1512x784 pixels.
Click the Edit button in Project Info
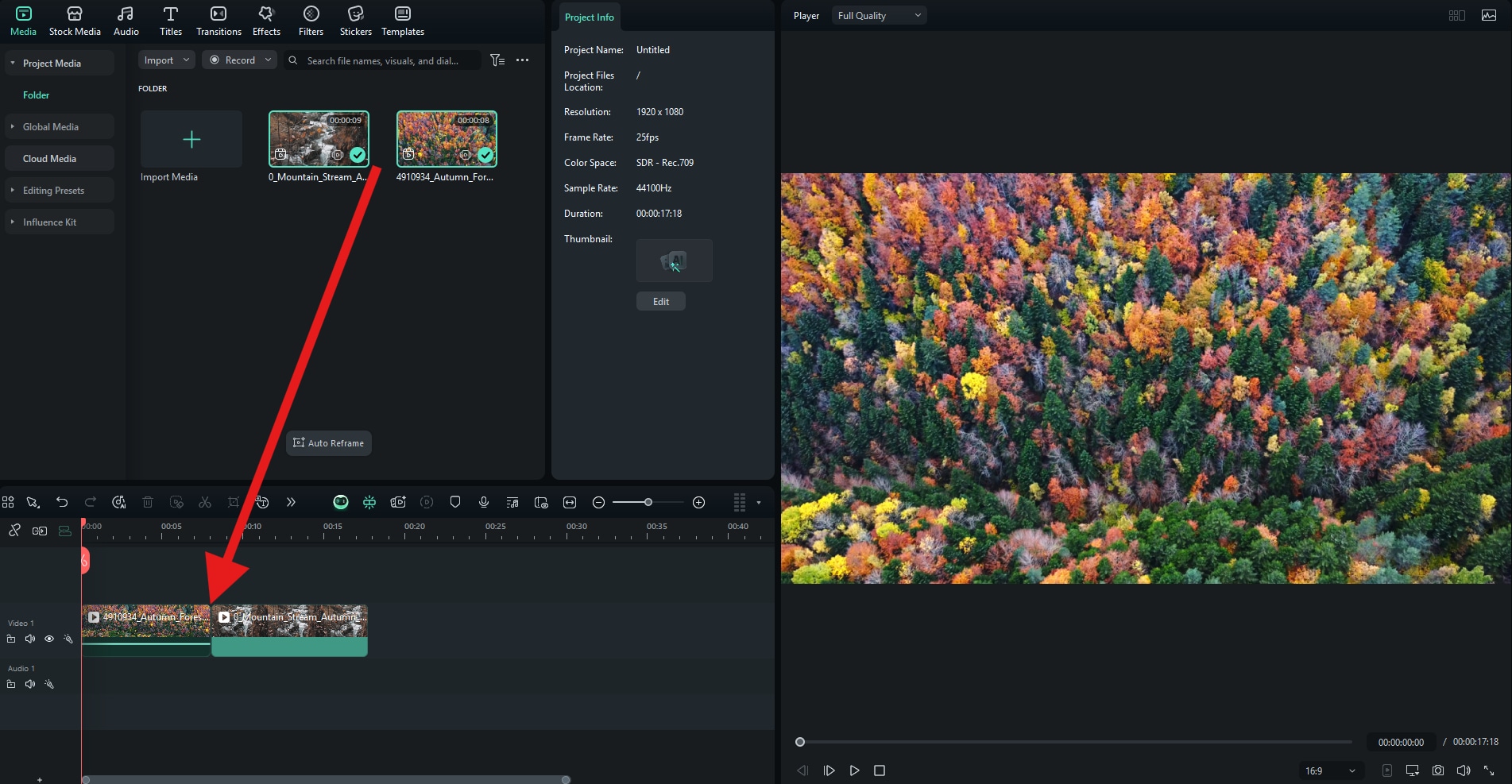coord(661,301)
